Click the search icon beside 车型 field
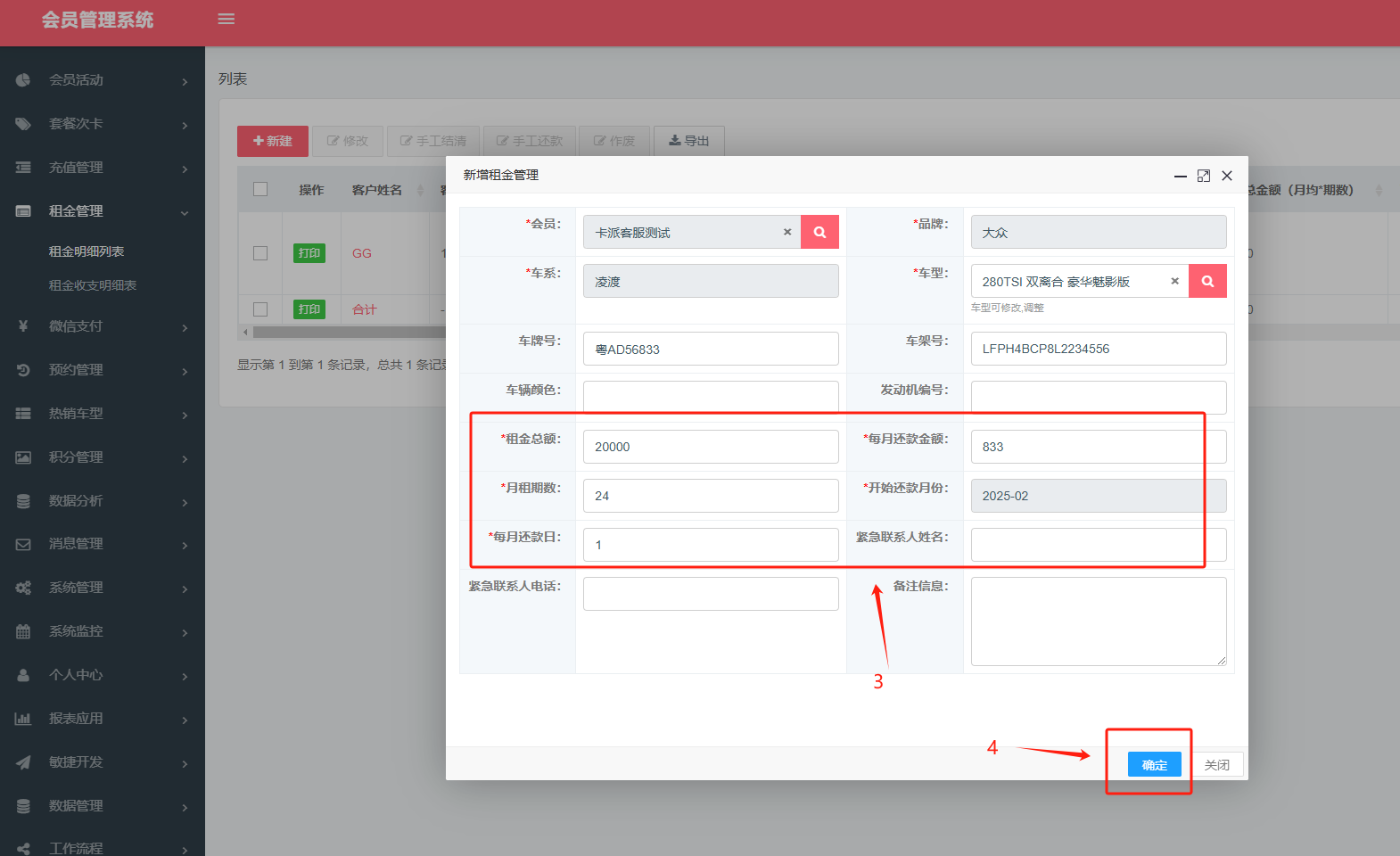This screenshot has height=856, width=1400. 1207,281
